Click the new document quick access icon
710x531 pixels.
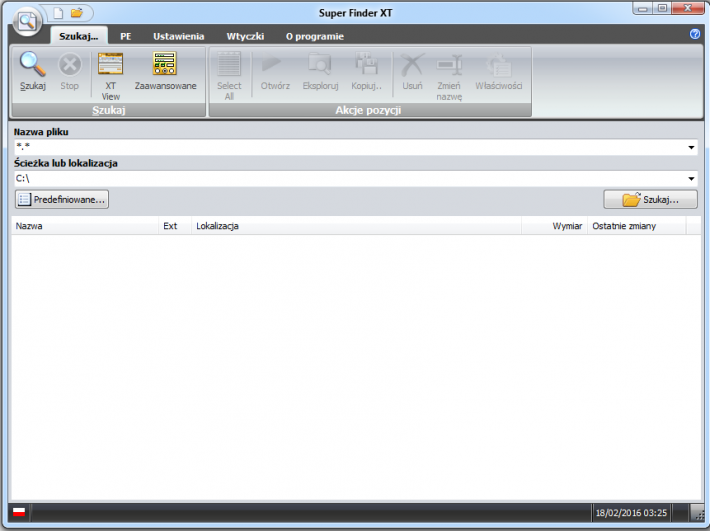pos(58,13)
